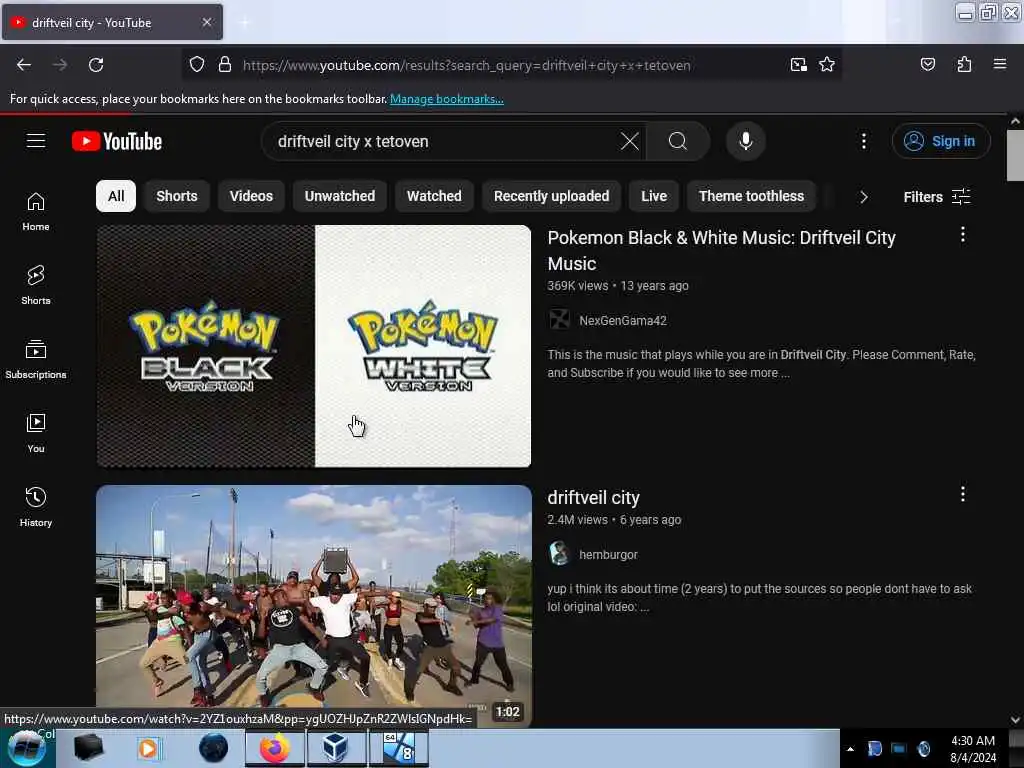Go to YouTube home via logo

click(117, 141)
